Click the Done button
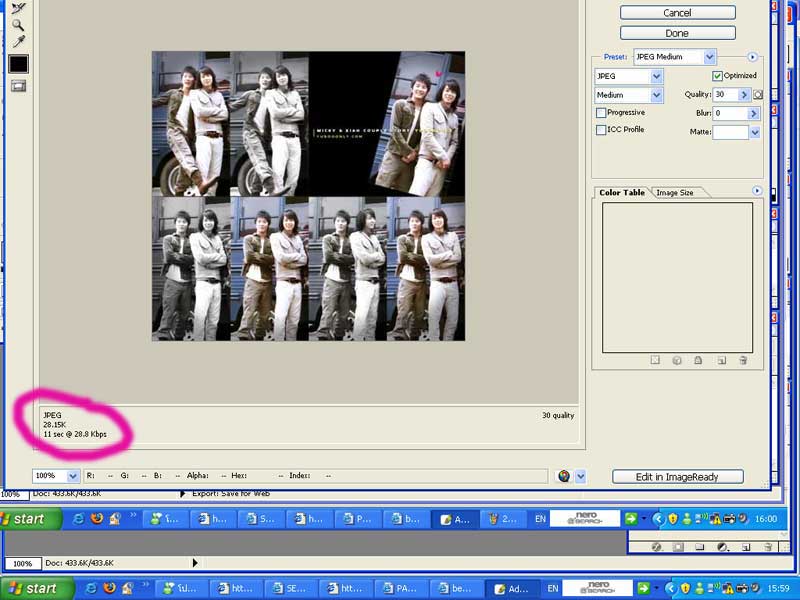800x600 pixels. click(678, 33)
